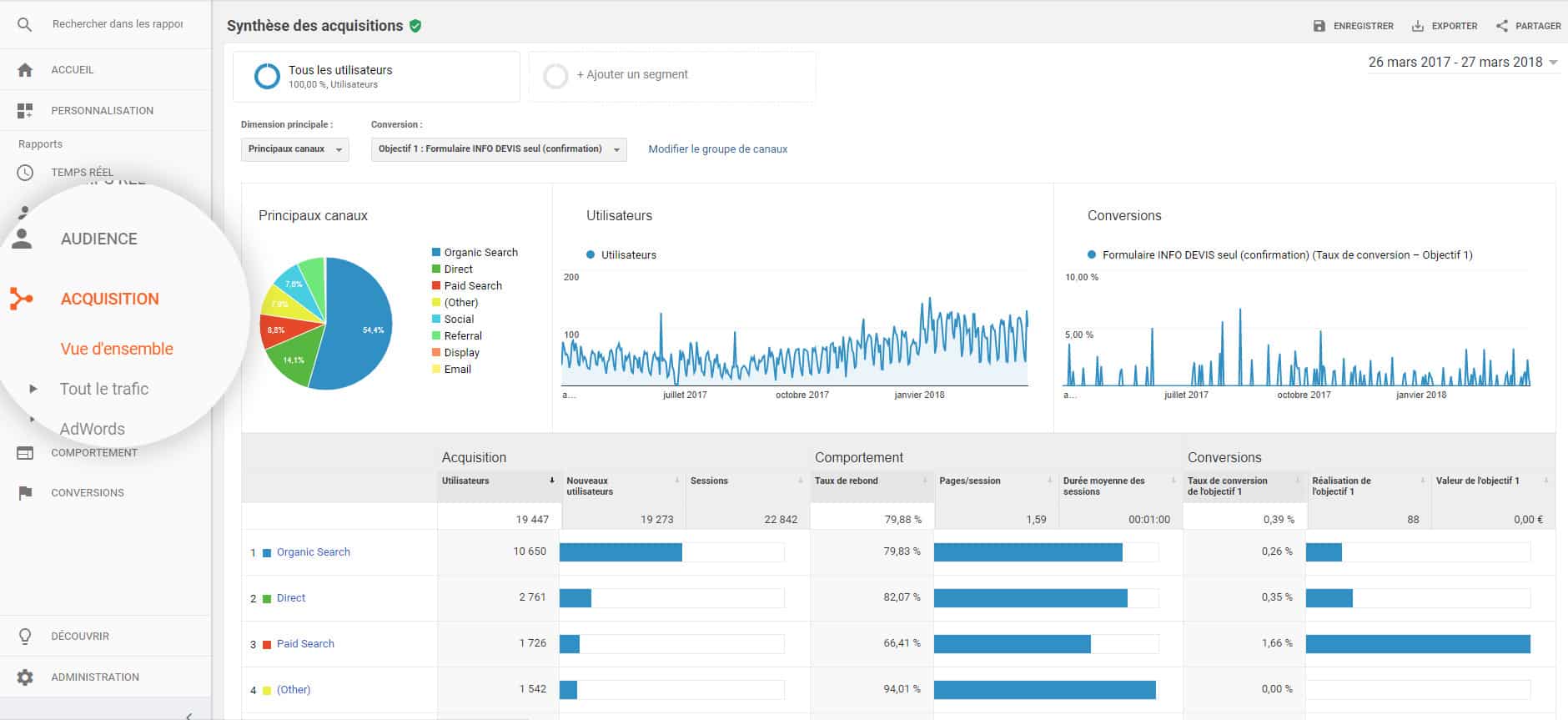Open ACQUISITION section
The height and width of the screenshot is (720, 1568).
[109, 299]
